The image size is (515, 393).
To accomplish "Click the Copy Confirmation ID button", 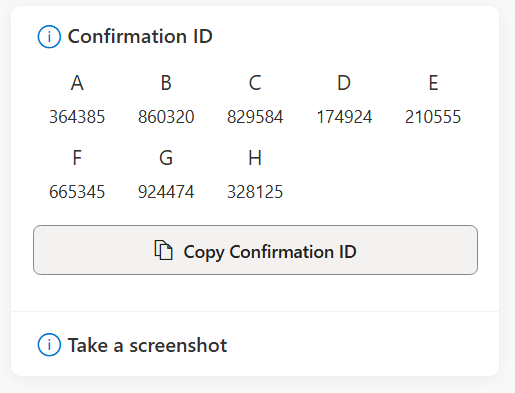I will click(x=255, y=250).
